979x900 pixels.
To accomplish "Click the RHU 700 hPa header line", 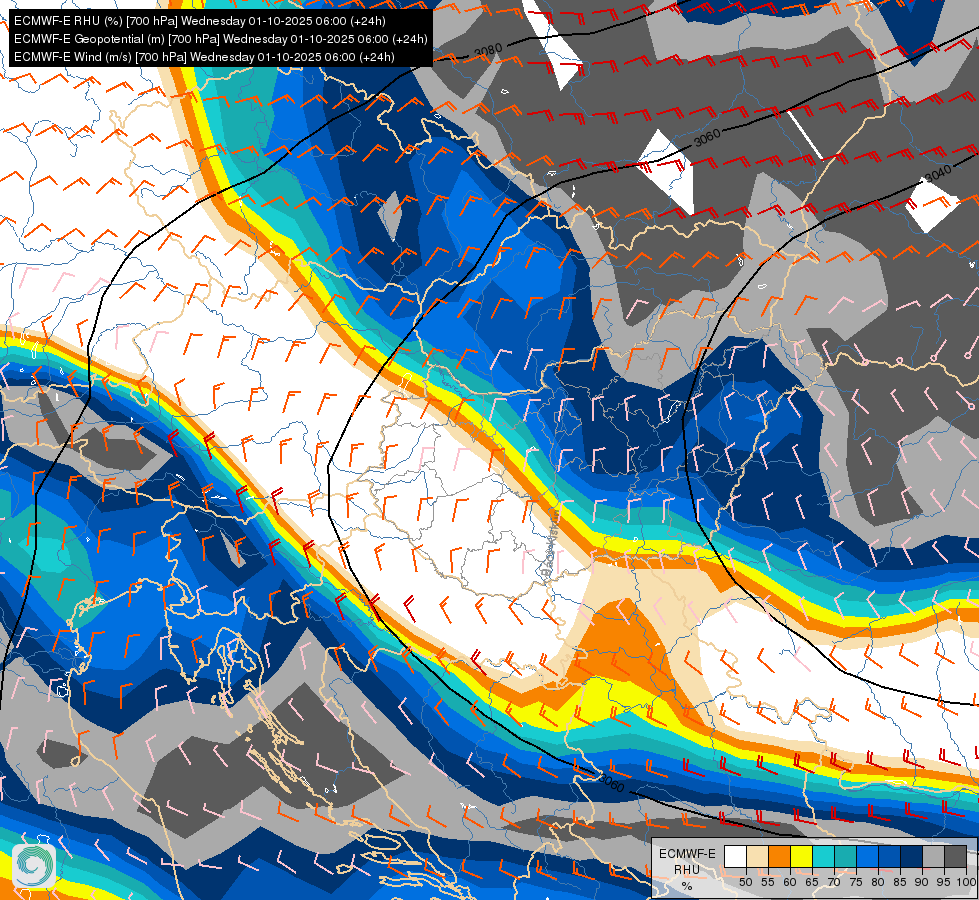I will [200, 21].
